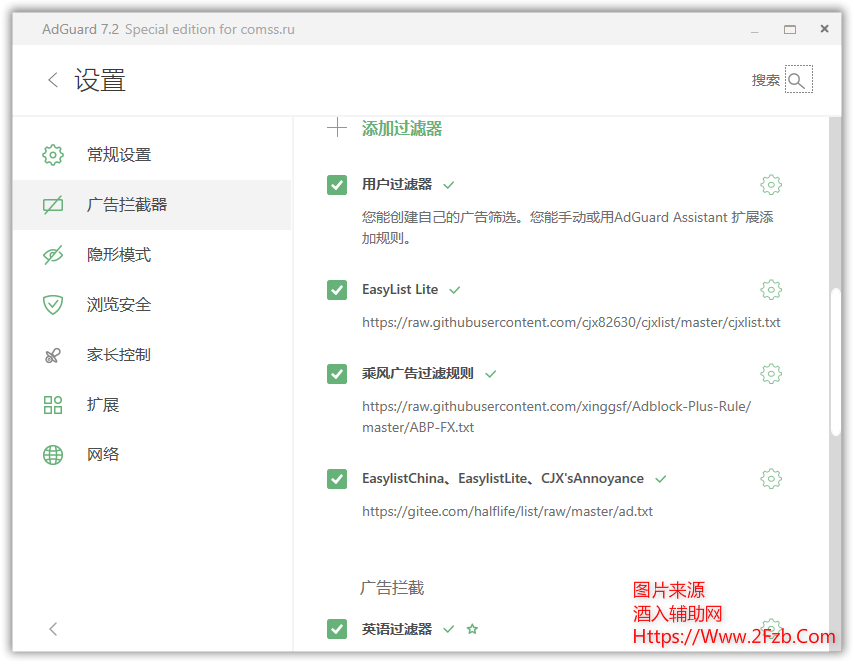Click the plus icon for 添加过滤器
This screenshot has width=854, height=664.
click(337, 128)
